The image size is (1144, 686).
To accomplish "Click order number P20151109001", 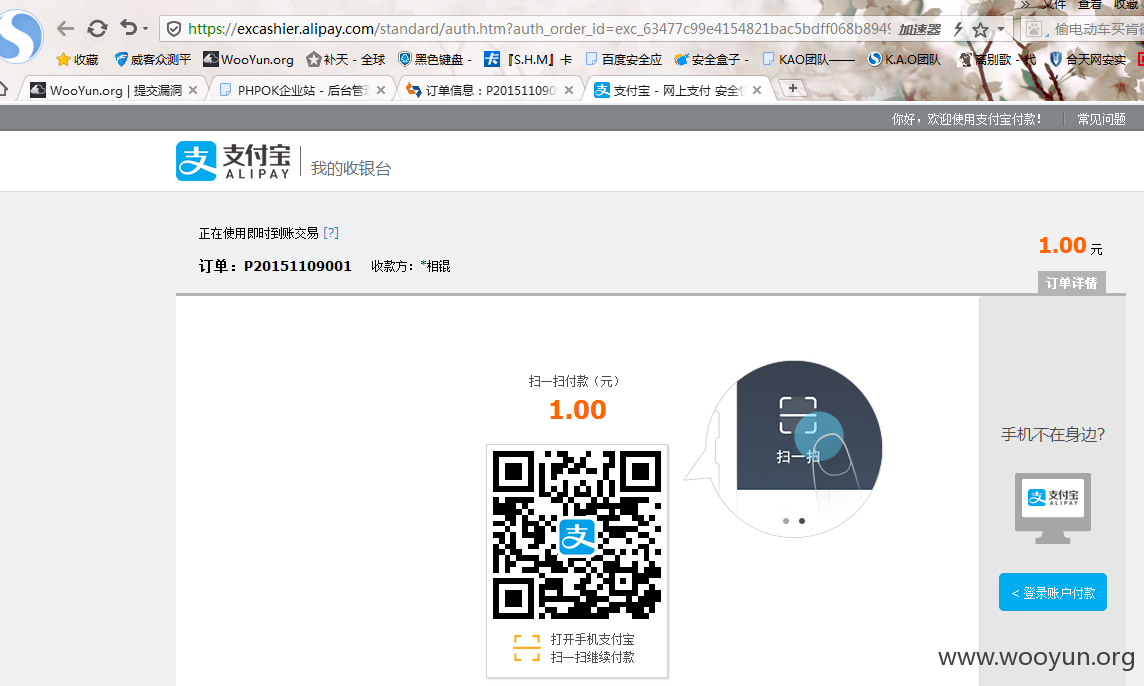I will [x=298, y=266].
